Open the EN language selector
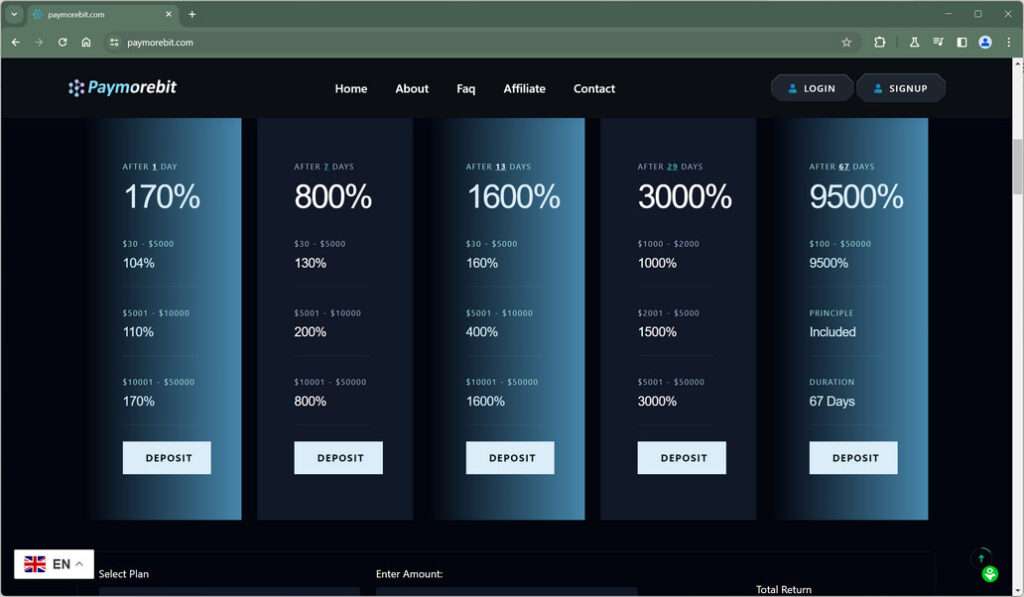Viewport: 1024px width, 597px height. click(x=54, y=564)
